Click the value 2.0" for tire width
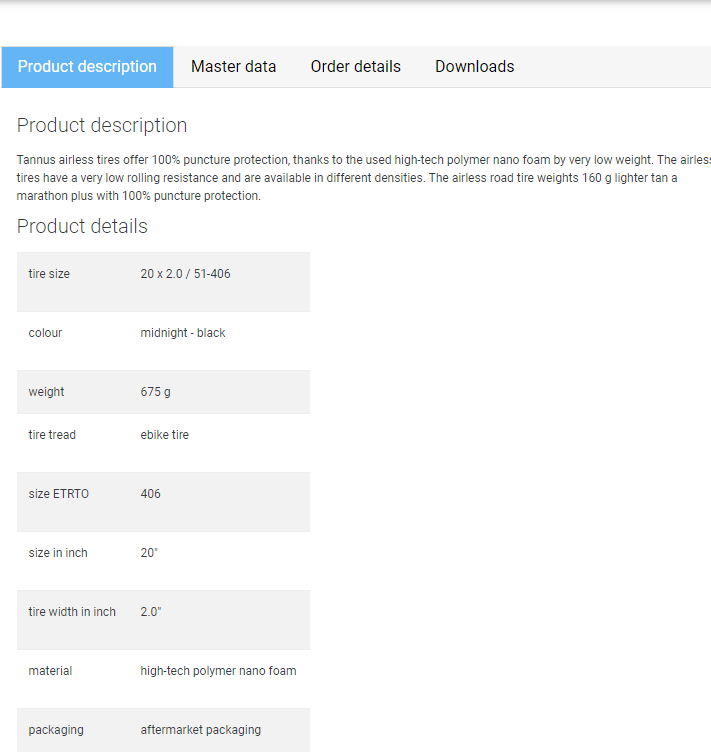Viewport: 711px width, 752px height. (151, 612)
